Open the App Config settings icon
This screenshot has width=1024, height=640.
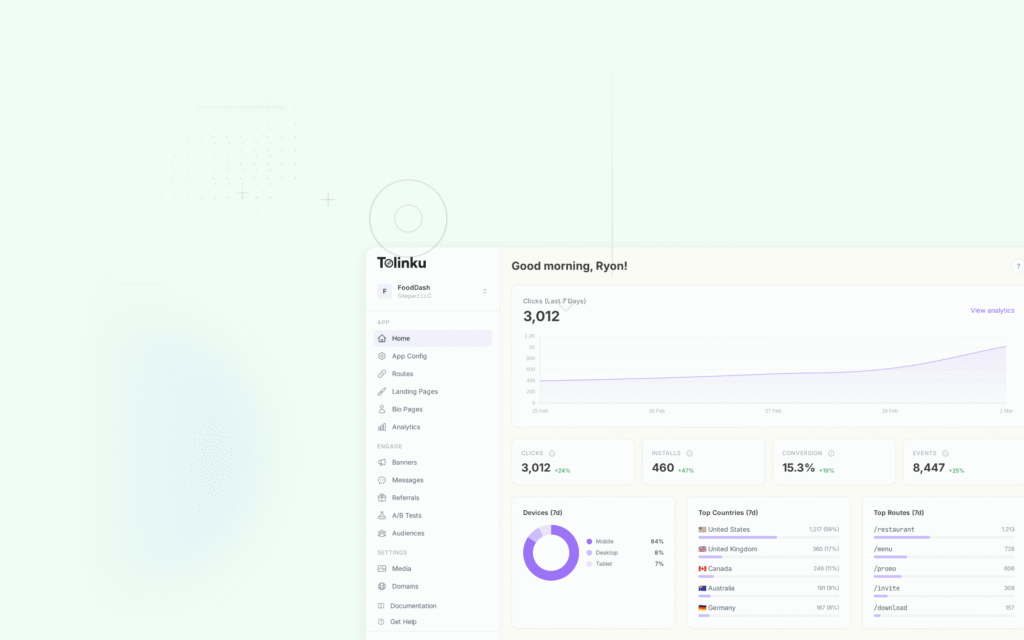[382, 356]
